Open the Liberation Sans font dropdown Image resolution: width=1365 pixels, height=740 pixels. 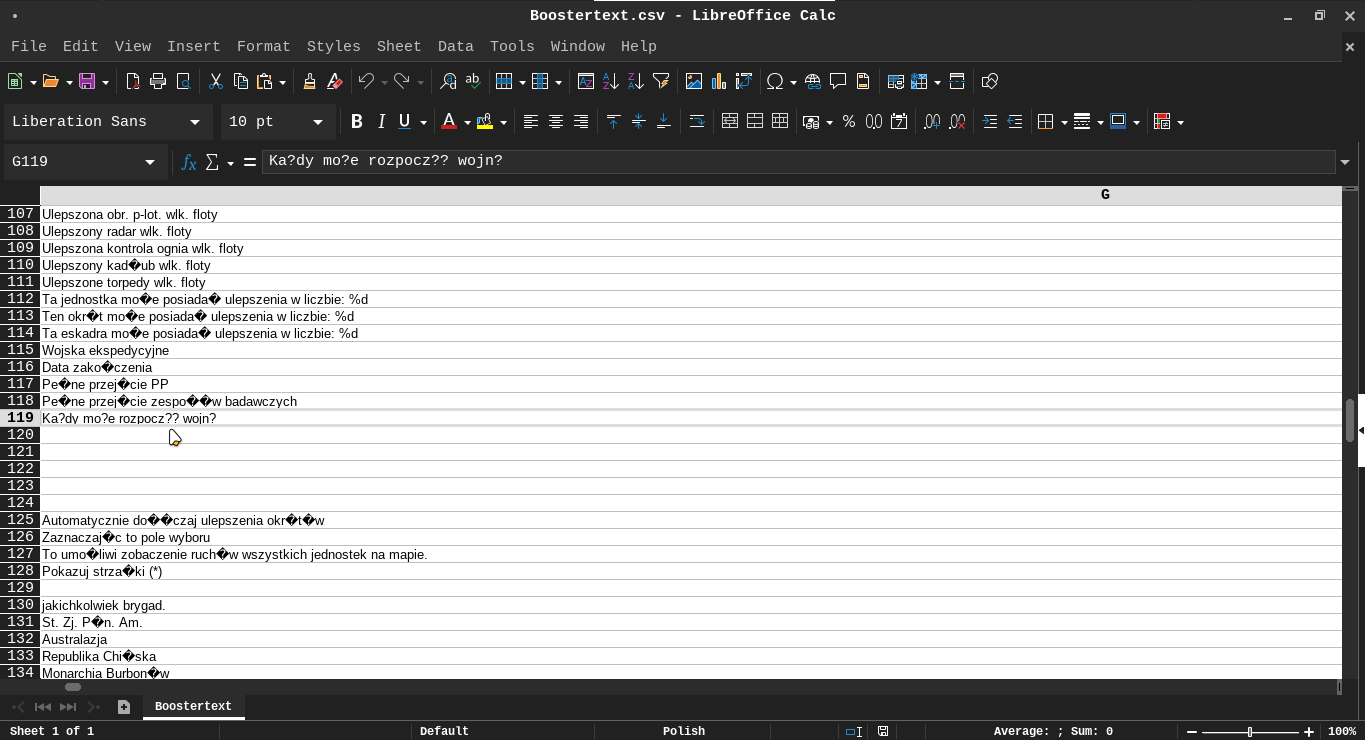point(195,122)
